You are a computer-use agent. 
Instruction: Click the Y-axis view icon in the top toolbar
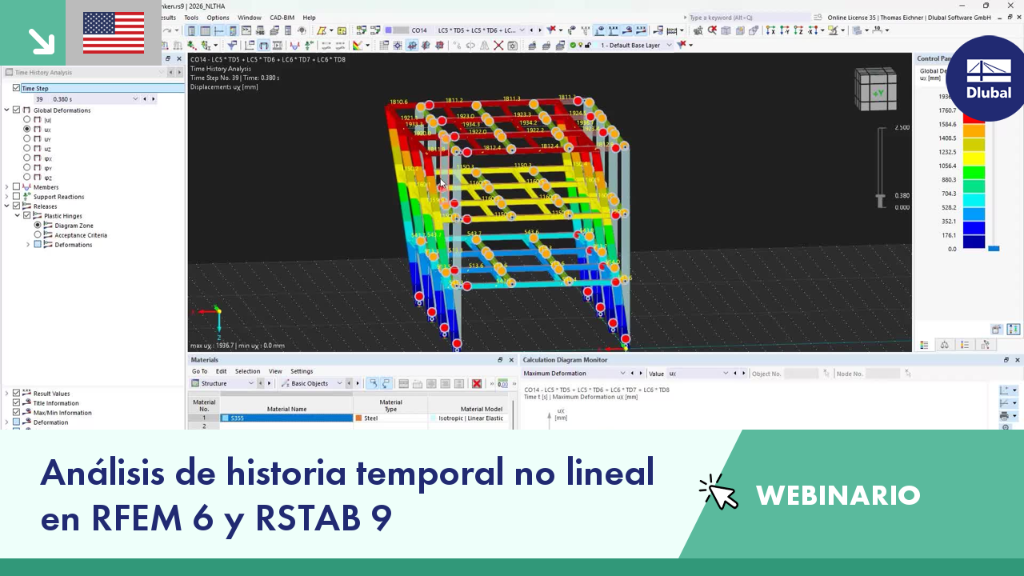784,30
